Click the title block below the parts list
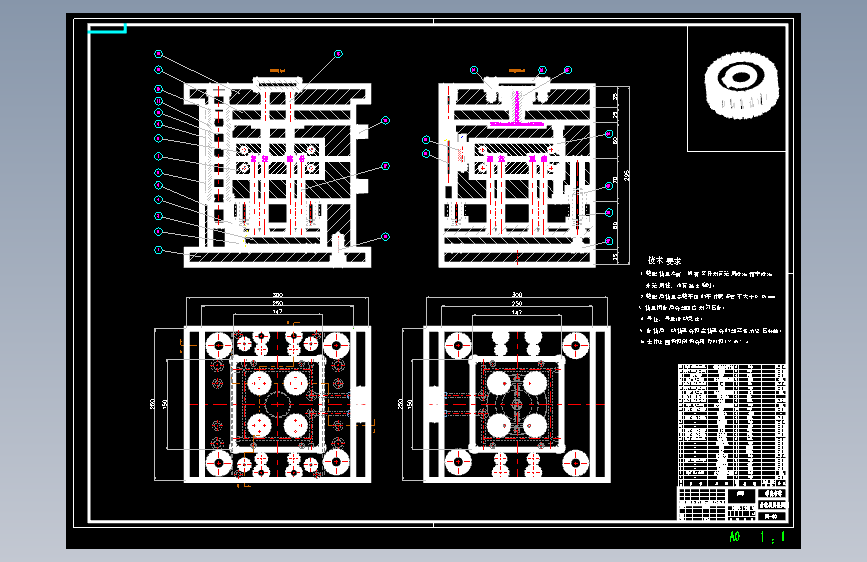This screenshot has width=867, height=562. [x=732, y=504]
